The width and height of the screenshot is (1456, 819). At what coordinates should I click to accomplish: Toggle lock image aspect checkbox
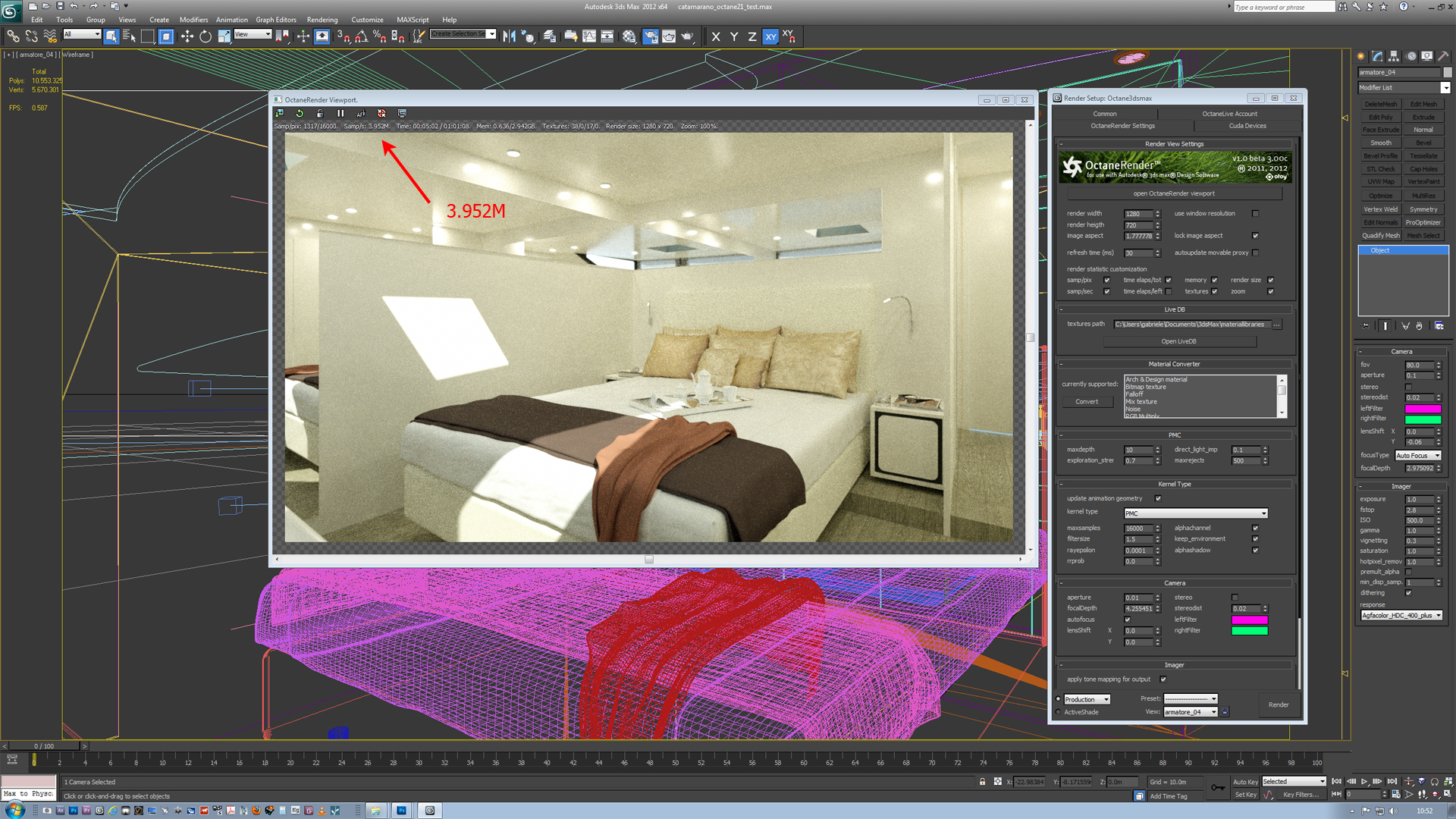(x=1255, y=236)
